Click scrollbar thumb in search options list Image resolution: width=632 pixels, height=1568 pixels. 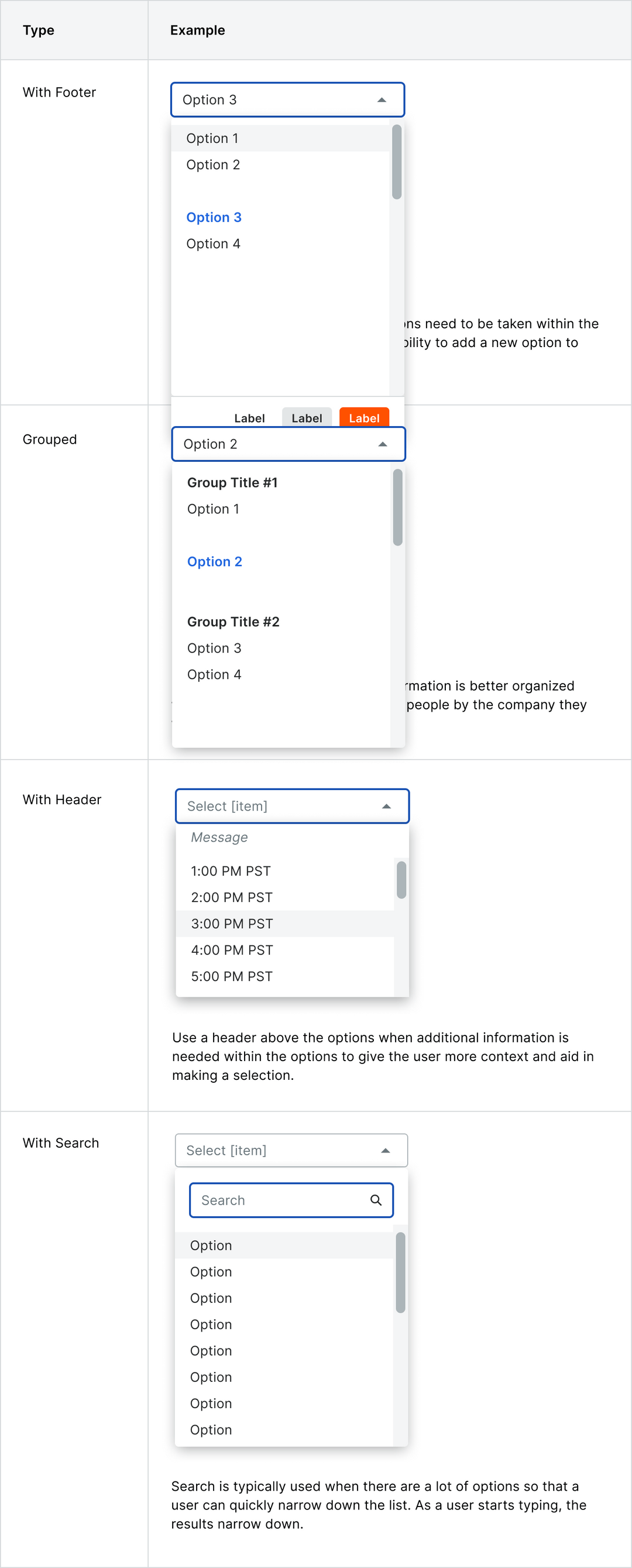(401, 1272)
